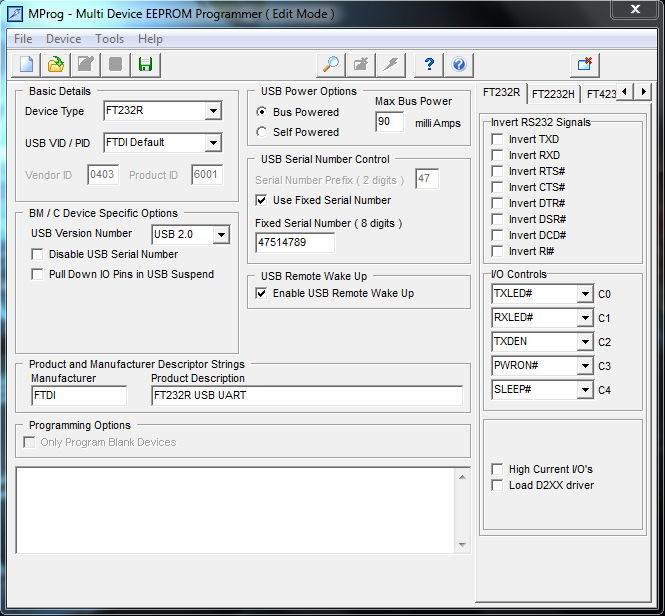Enable the Invert CTS# checkbox
Viewport: 665px width, 616px height.
coord(497,187)
